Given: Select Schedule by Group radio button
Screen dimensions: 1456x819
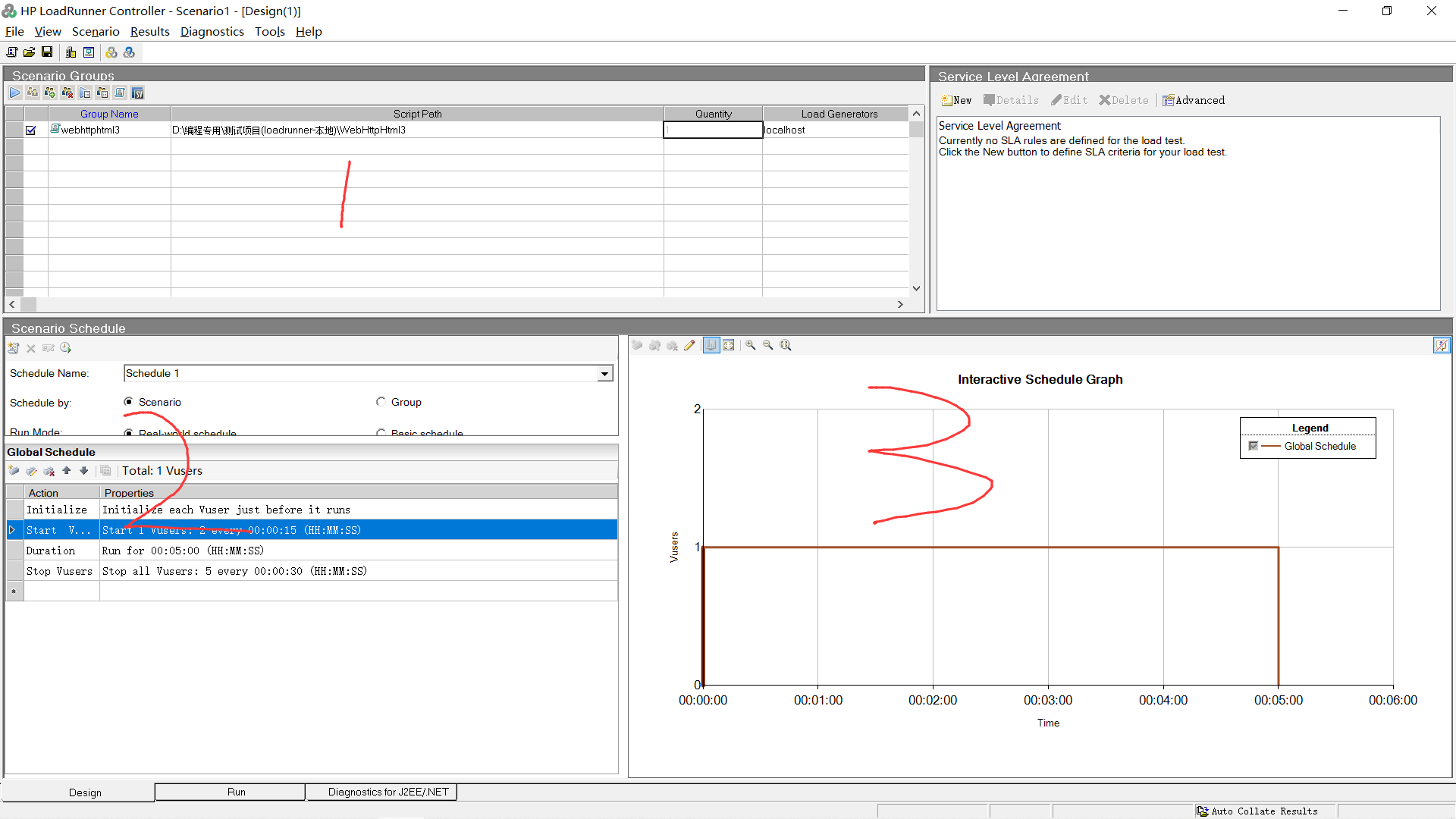Looking at the screenshot, I should [x=381, y=402].
